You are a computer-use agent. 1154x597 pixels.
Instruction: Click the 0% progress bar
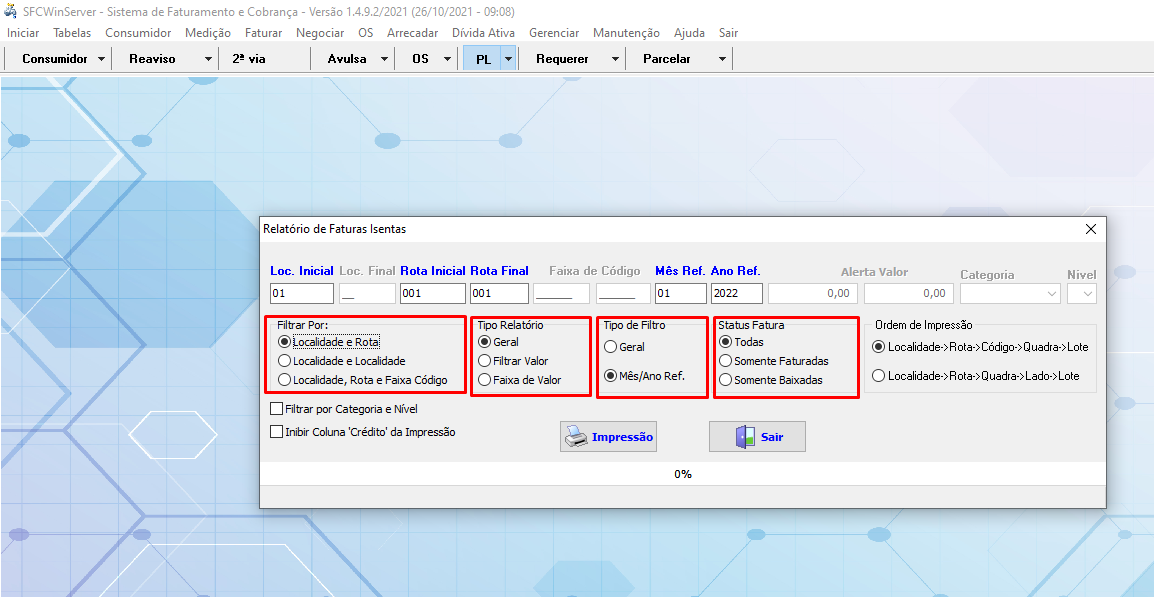(682, 474)
